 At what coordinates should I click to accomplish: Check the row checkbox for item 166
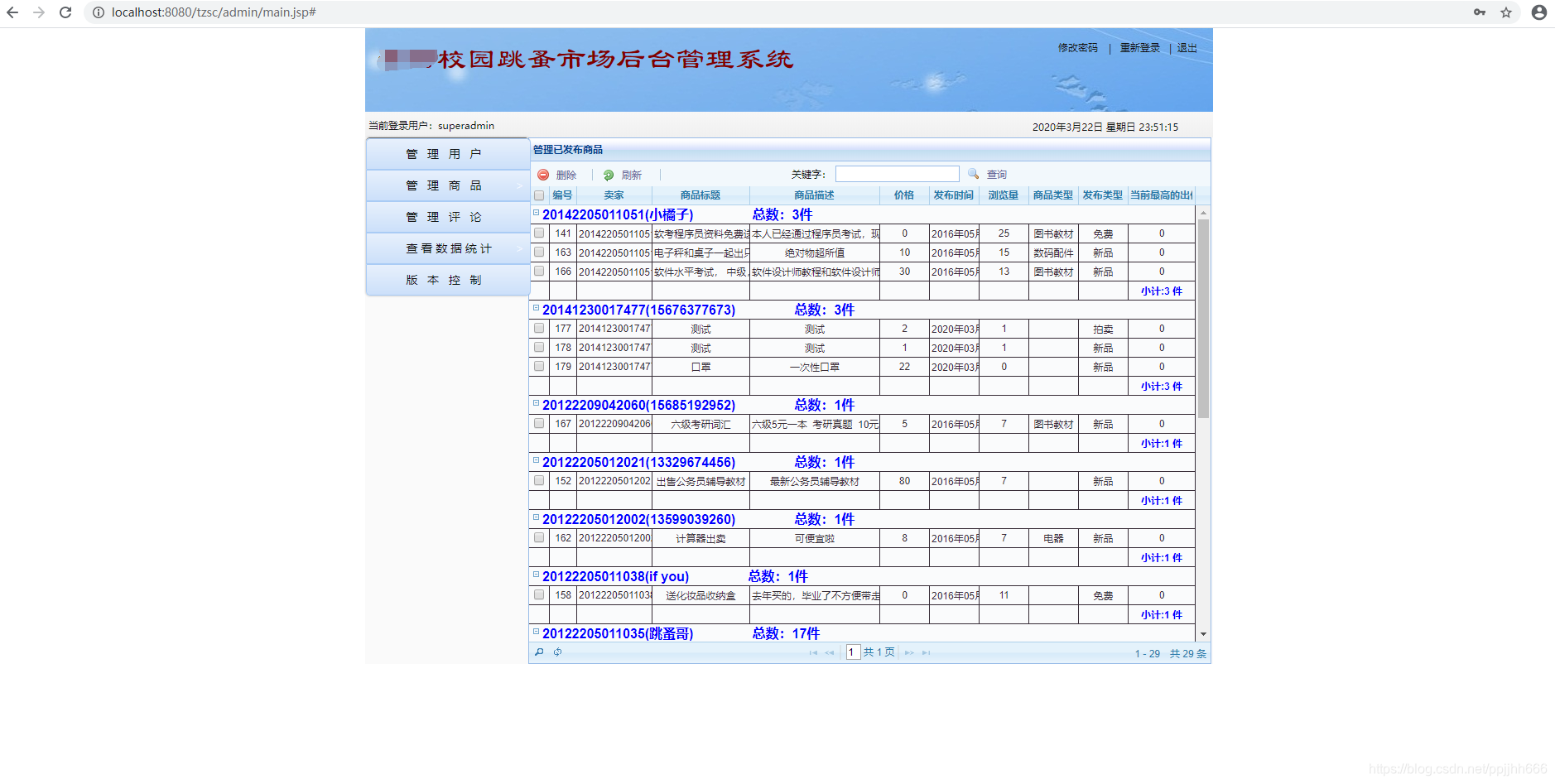point(539,272)
